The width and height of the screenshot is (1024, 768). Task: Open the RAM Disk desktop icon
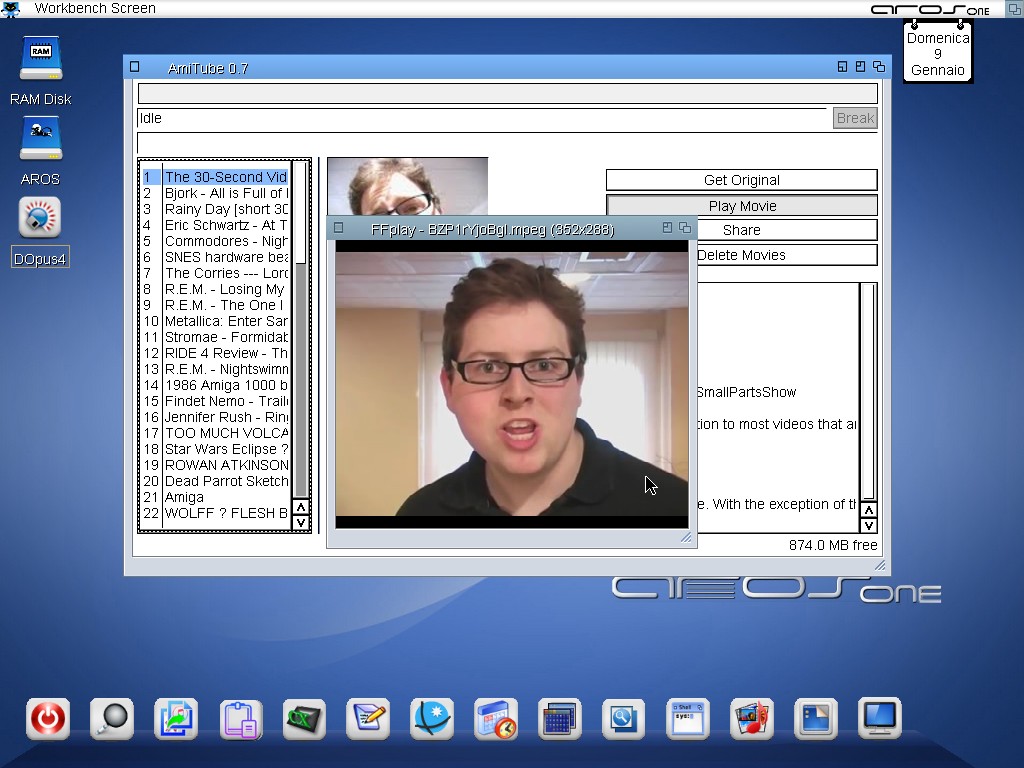[x=41, y=61]
